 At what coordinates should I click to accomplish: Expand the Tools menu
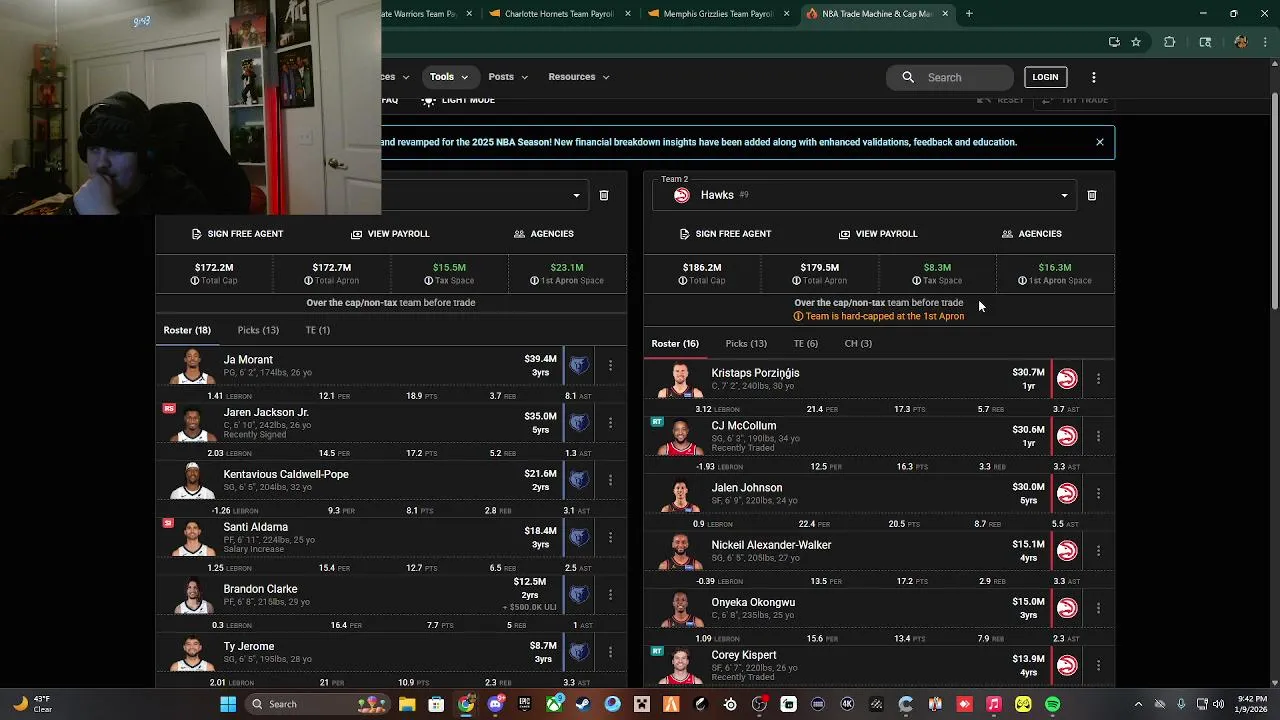pyautogui.click(x=449, y=77)
